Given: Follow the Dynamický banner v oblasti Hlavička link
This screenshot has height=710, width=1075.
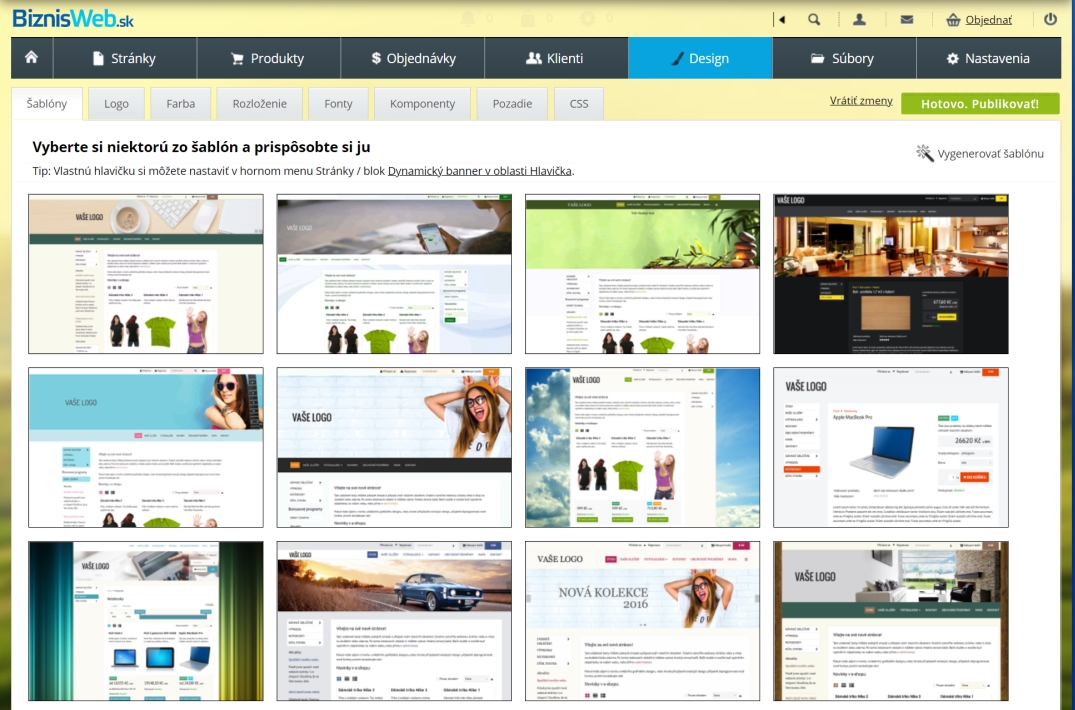Looking at the screenshot, I should 480,171.
